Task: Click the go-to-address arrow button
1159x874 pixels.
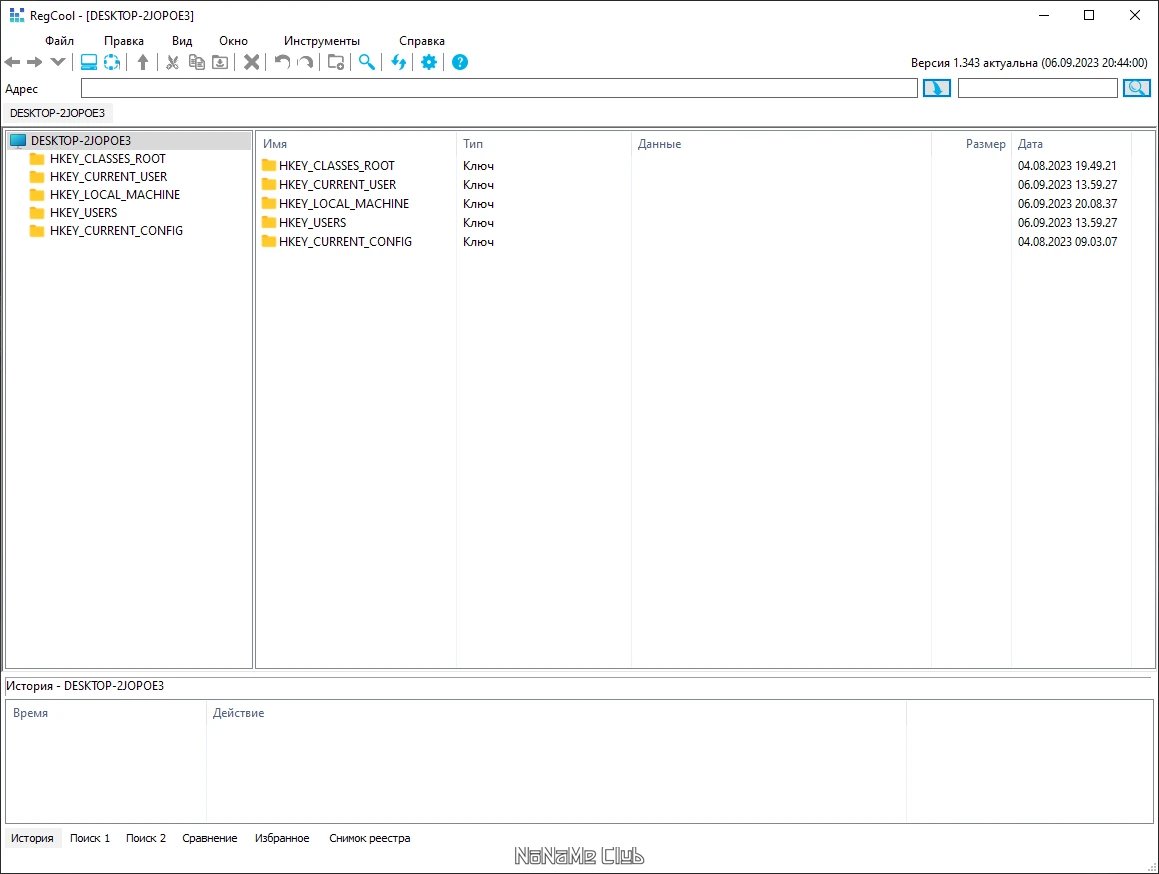Action: tap(937, 88)
